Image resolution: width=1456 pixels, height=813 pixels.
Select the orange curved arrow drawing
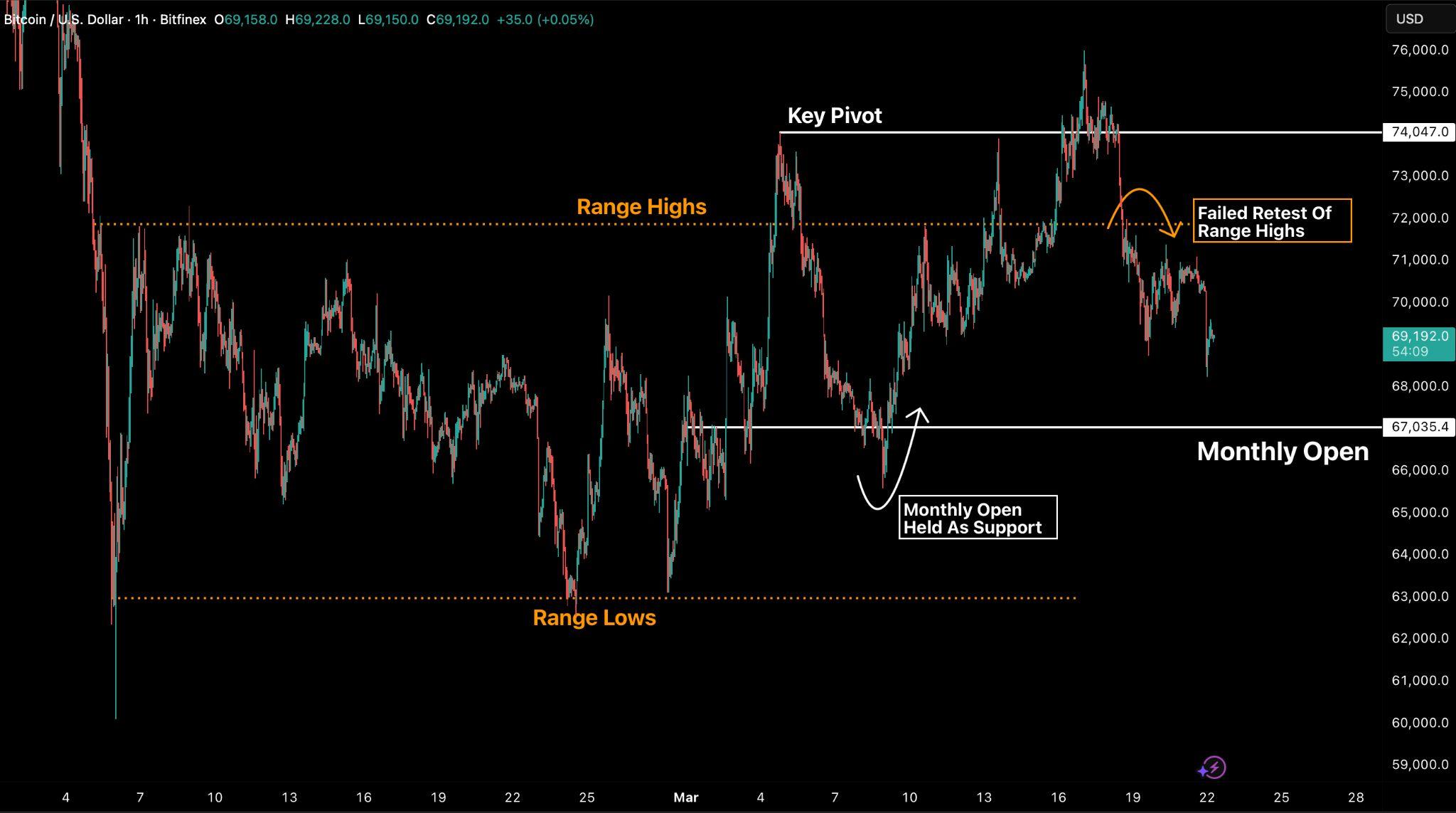coord(1140,191)
